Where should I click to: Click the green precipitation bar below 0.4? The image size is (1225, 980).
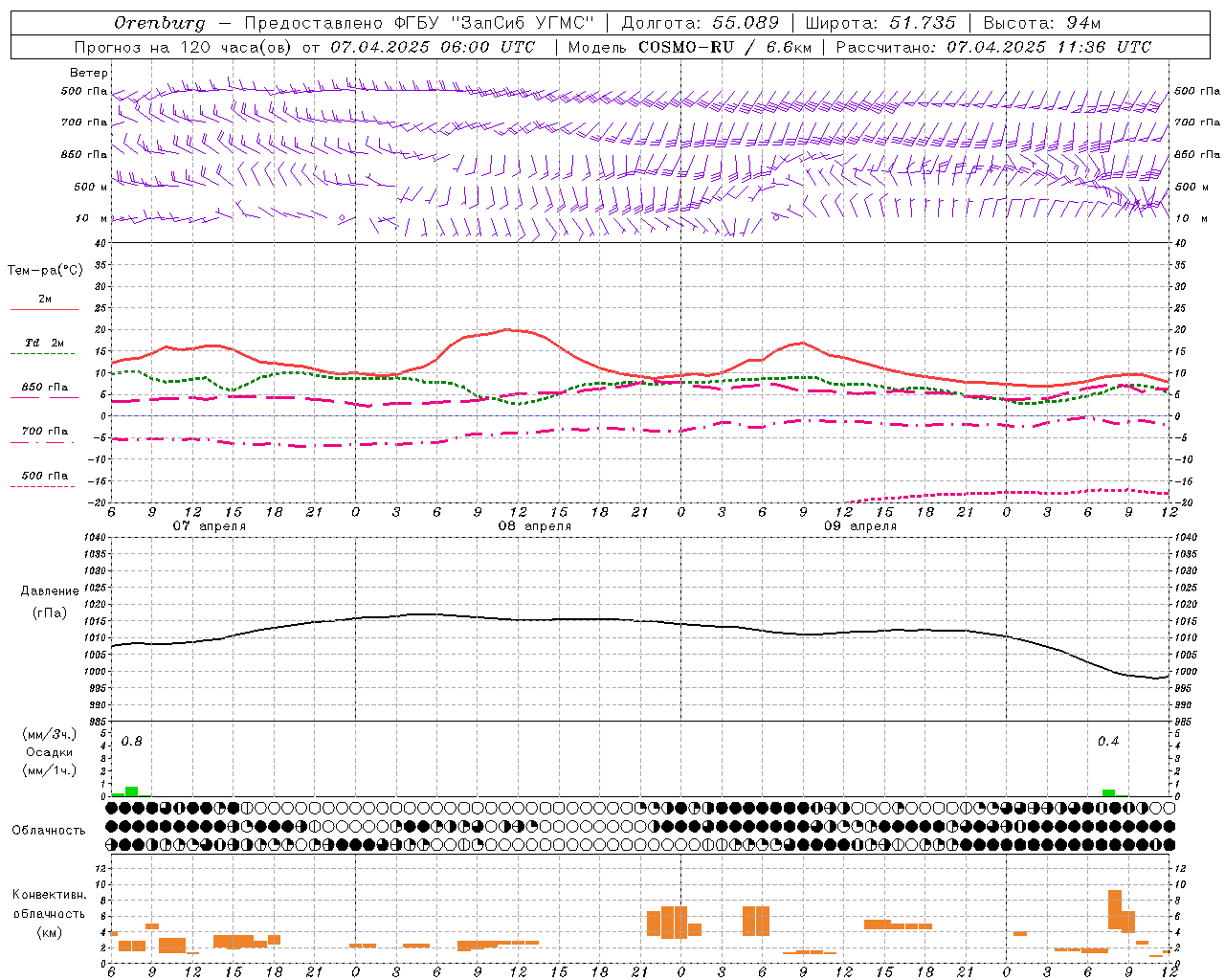[x=1108, y=792]
